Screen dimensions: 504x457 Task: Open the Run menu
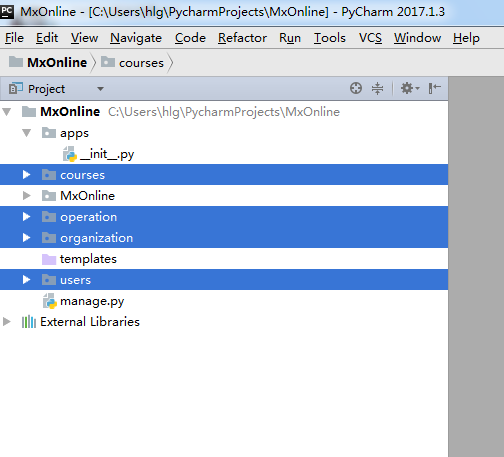(290, 38)
